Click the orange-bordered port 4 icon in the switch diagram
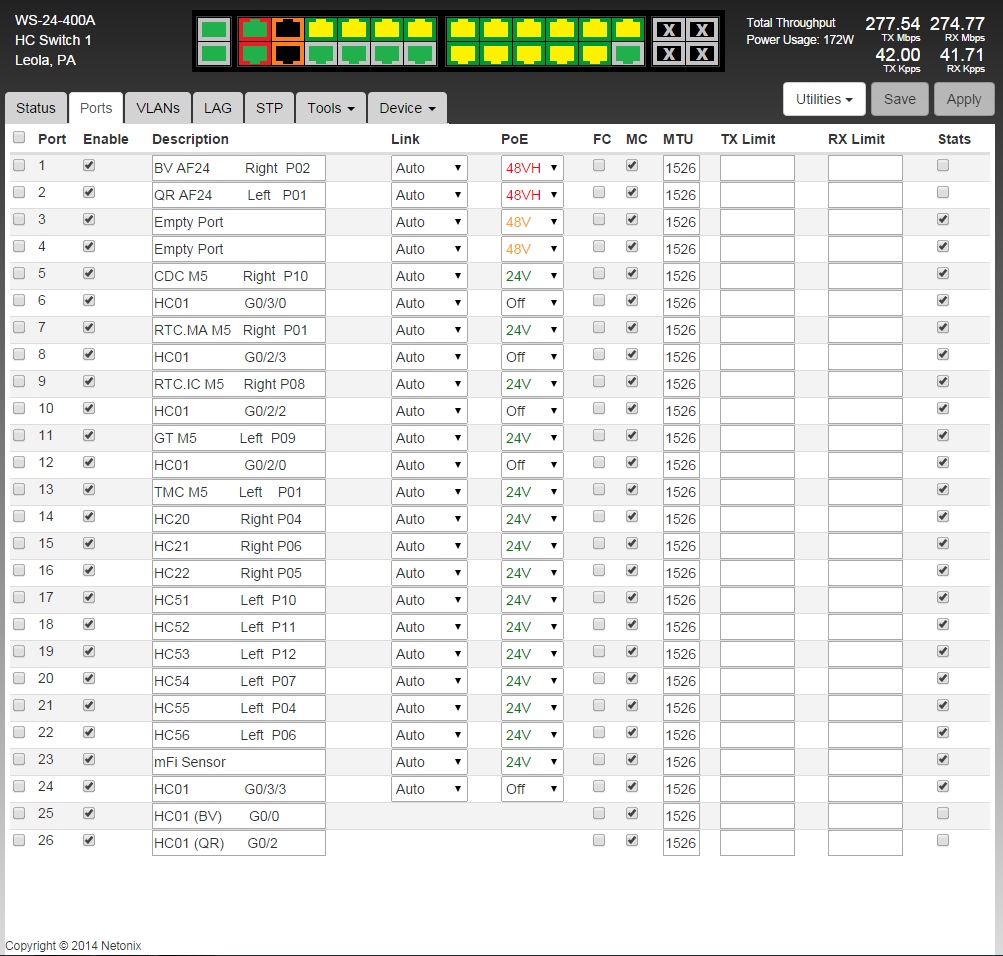1003x956 pixels. [288, 54]
